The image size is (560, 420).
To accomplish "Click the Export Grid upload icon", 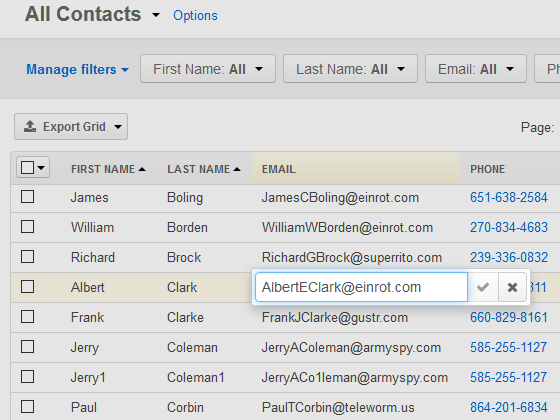I will point(30,126).
